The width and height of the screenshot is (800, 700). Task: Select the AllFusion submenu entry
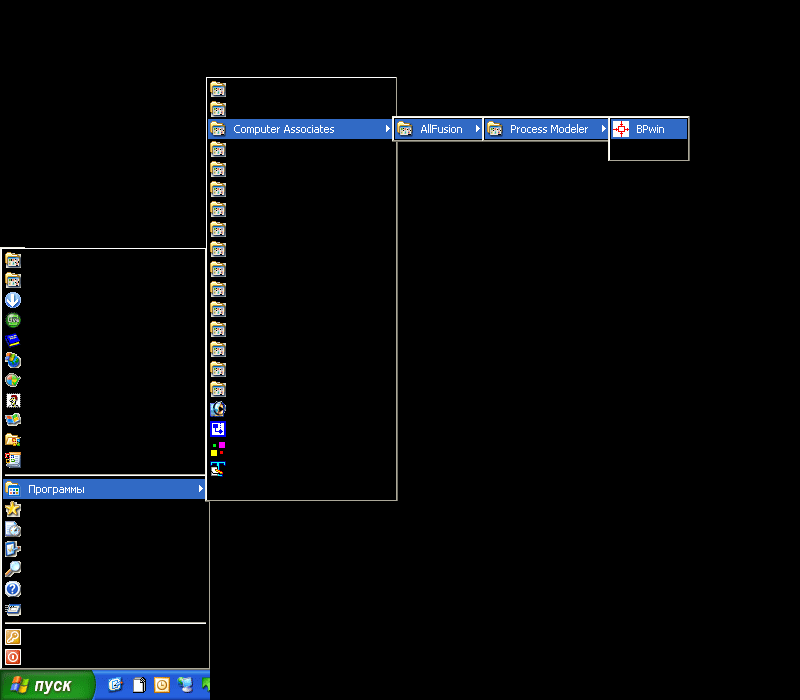tap(438, 129)
